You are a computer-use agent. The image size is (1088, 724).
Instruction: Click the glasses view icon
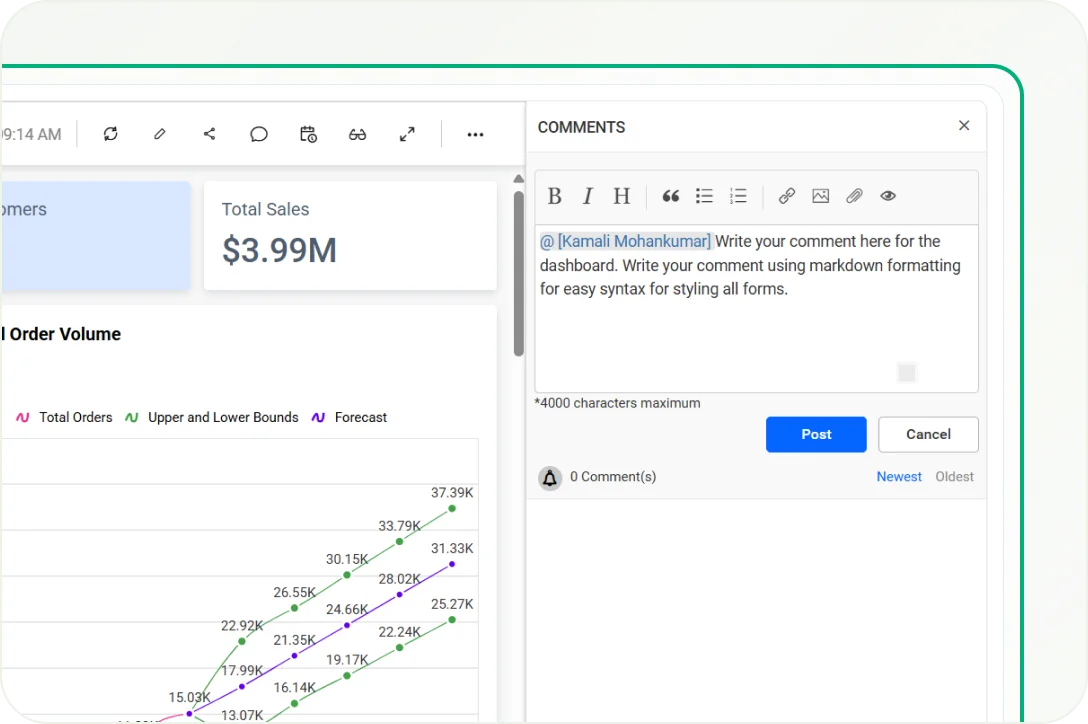[x=357, y=134]
